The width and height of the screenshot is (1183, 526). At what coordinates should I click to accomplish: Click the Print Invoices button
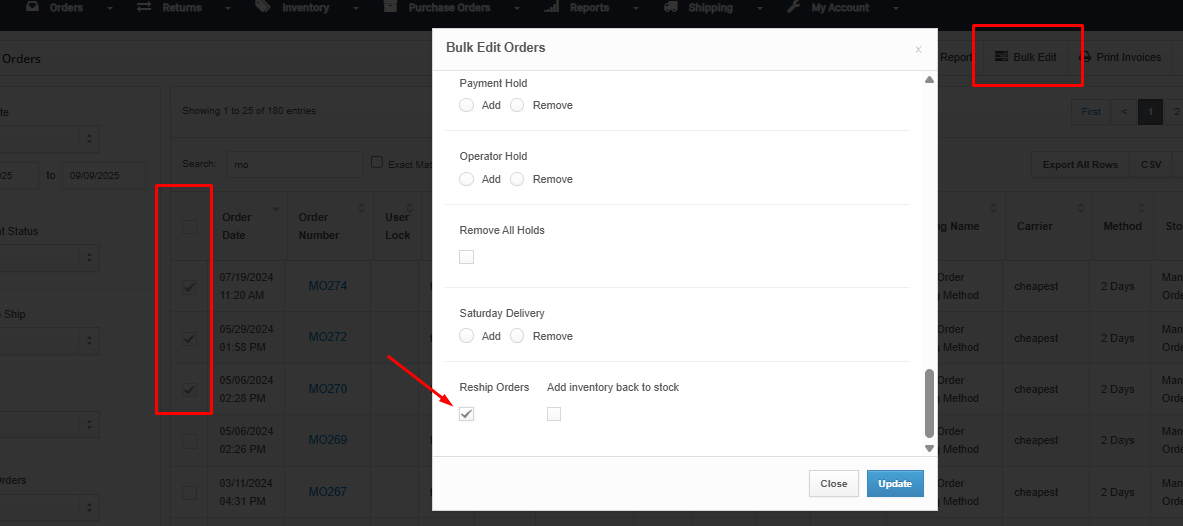click(1120, 57)
